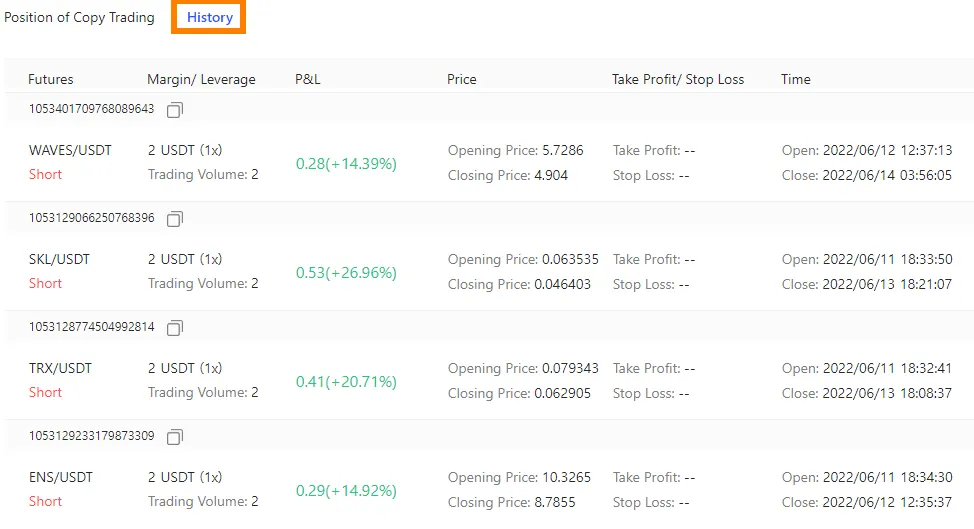974x529 pixels.
Task: Click TRX P&L value 0.41(+20.71%)
Action: (x=346, y=382)
